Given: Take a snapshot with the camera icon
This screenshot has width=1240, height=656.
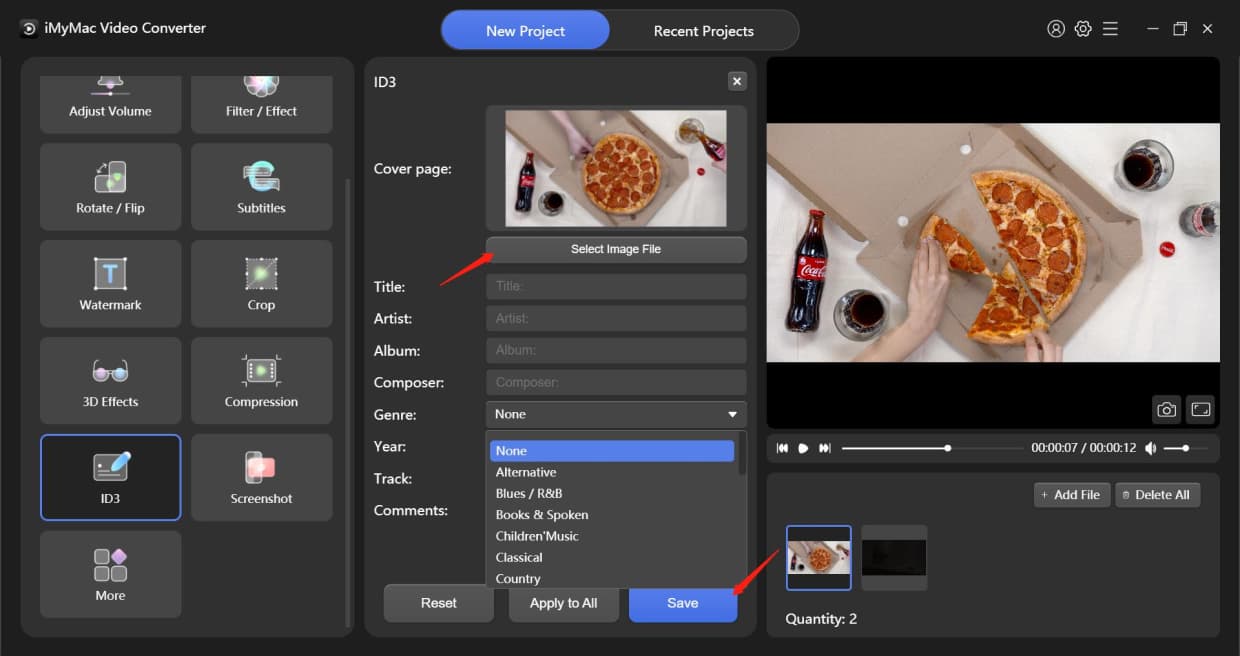Looking at the screenshot, I should [x=1166, y=409].
